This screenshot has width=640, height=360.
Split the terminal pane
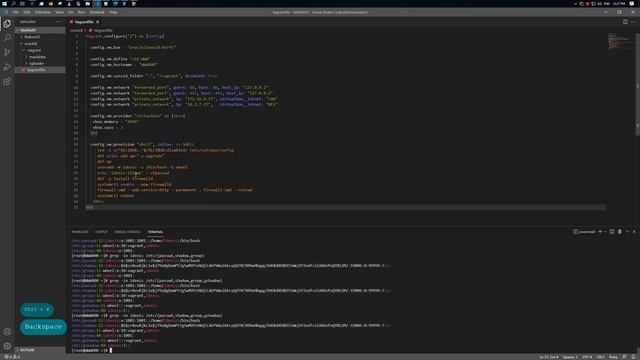click(x=612, y=232)
